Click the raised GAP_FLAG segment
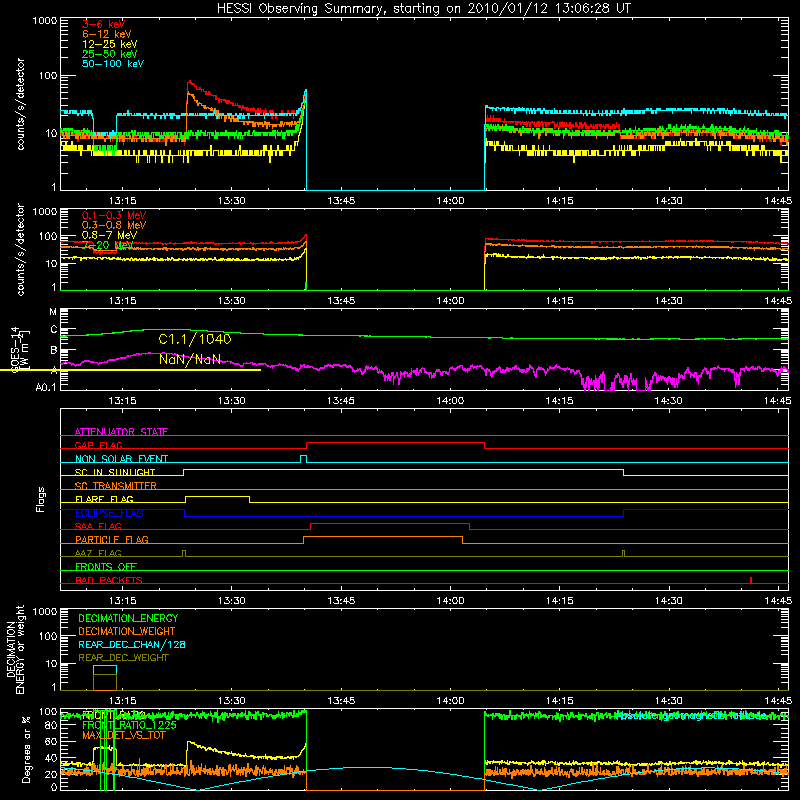The height and width of the screenshot is (800, 800). coord(395,443)
